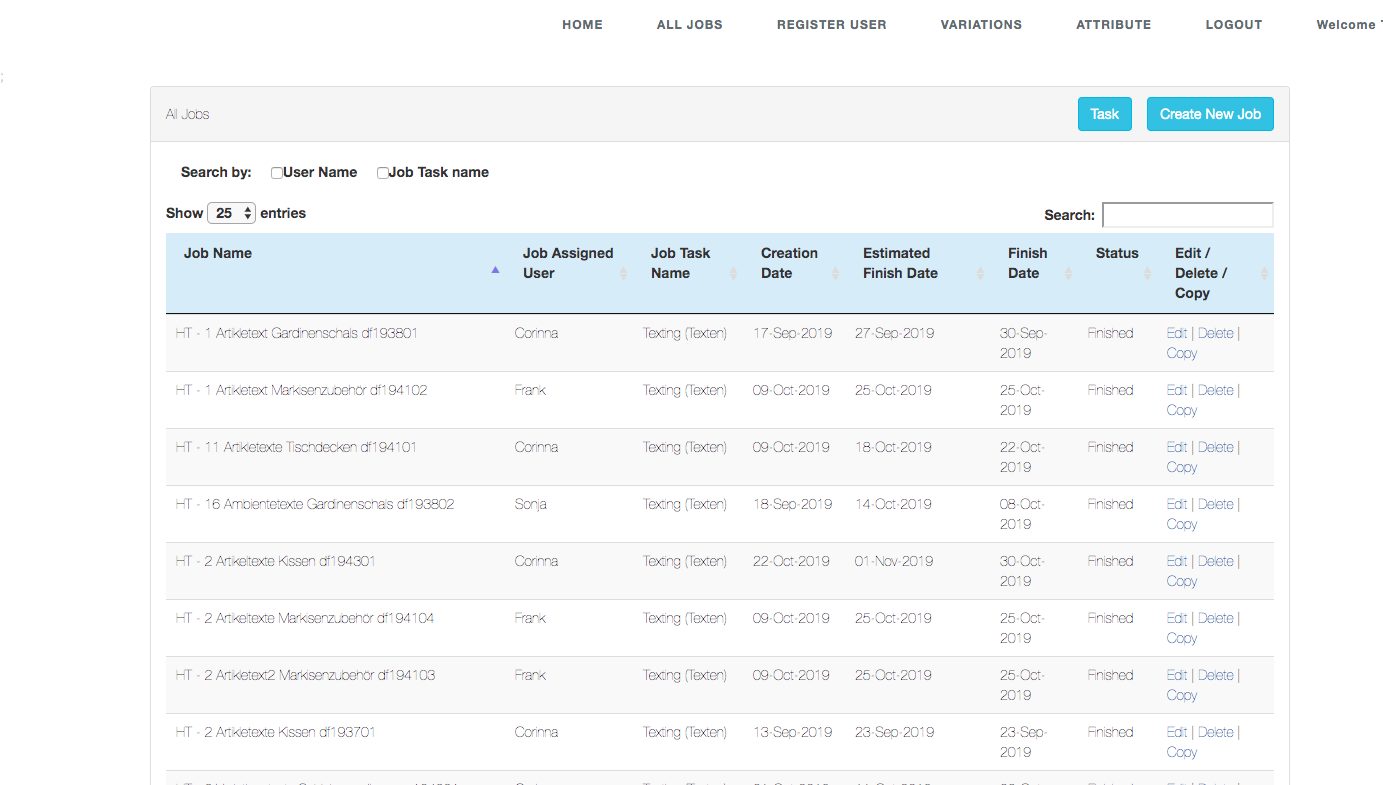Screen dimensions: 1383x785
Task: Click the Create New Job button
Action: point(1210,114)
